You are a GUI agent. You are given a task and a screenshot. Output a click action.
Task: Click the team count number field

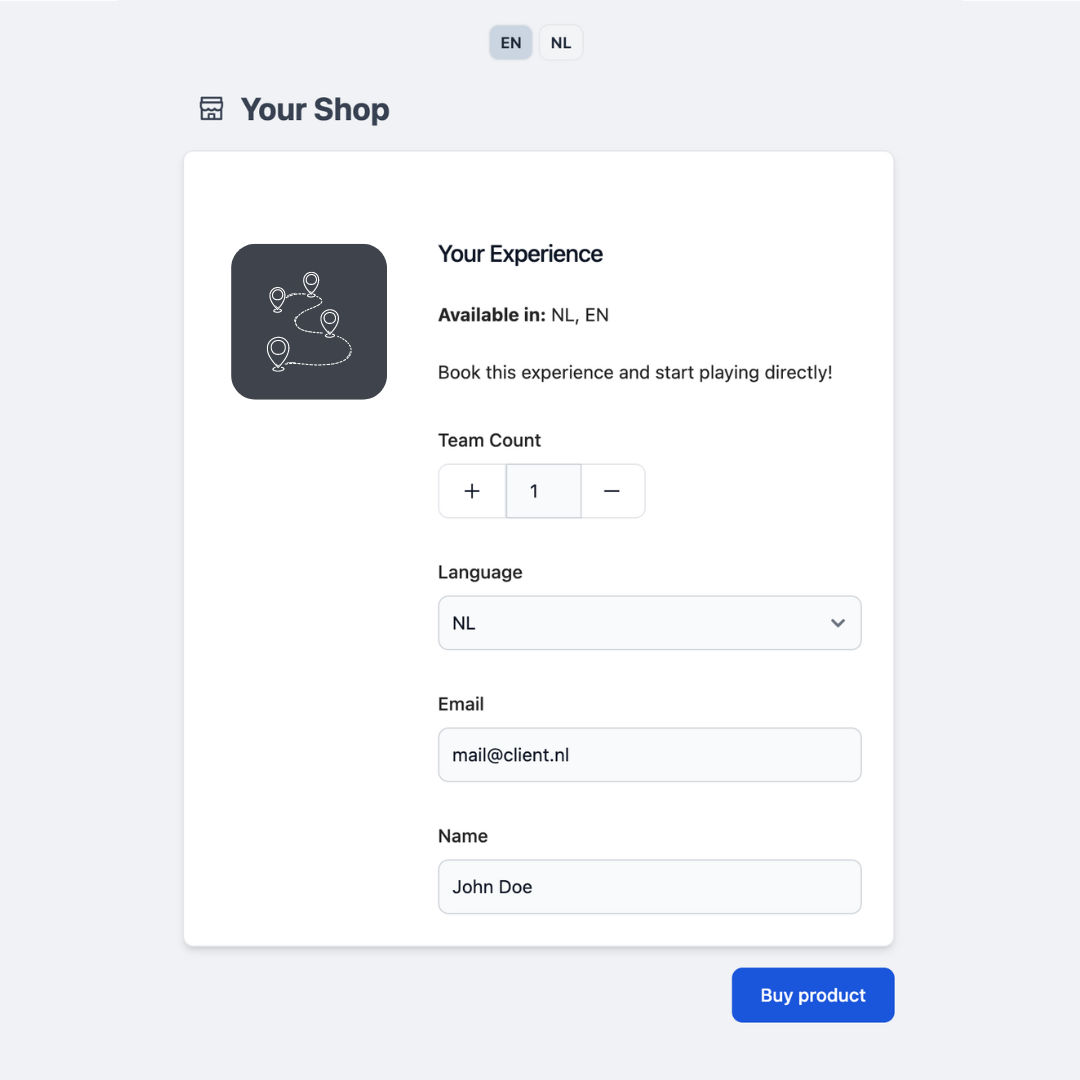(543, 491)
